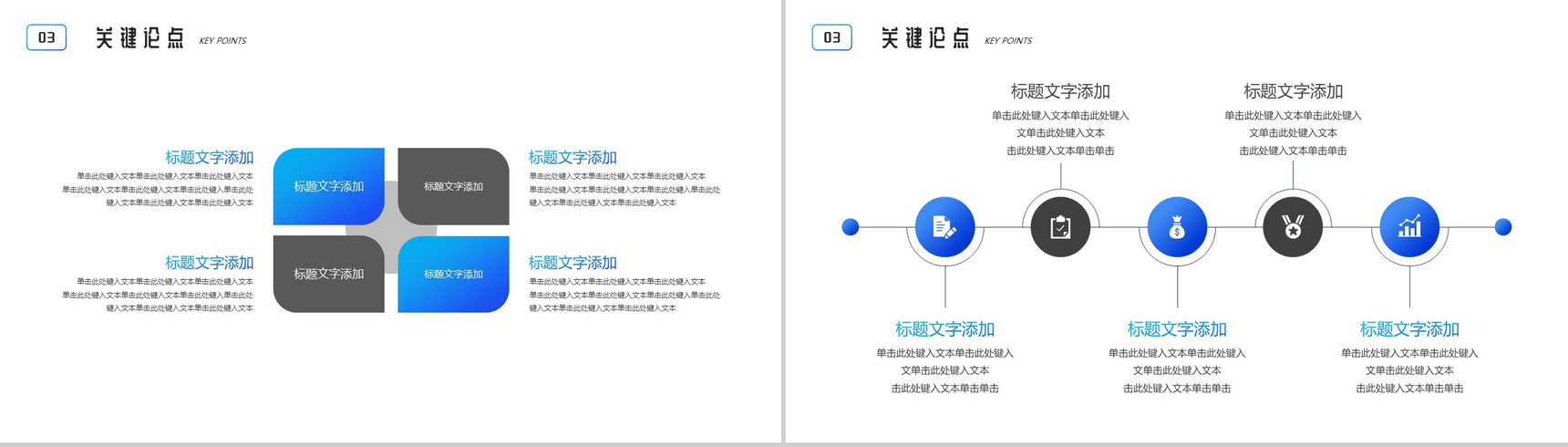The width and height of the screenshot is (1568, 447).
Task: Select the dark clipboard checkmark icon
Action: (1060, 227)
